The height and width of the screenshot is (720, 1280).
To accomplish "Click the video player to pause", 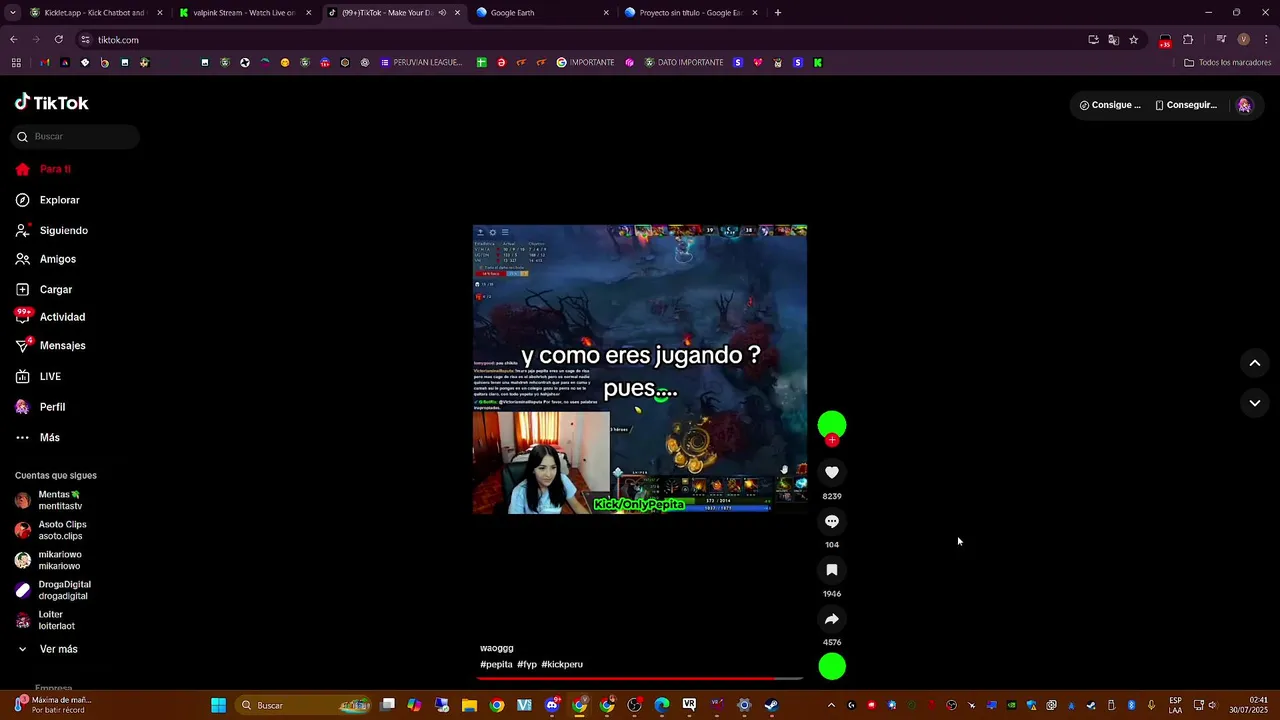I will point(640,369).
